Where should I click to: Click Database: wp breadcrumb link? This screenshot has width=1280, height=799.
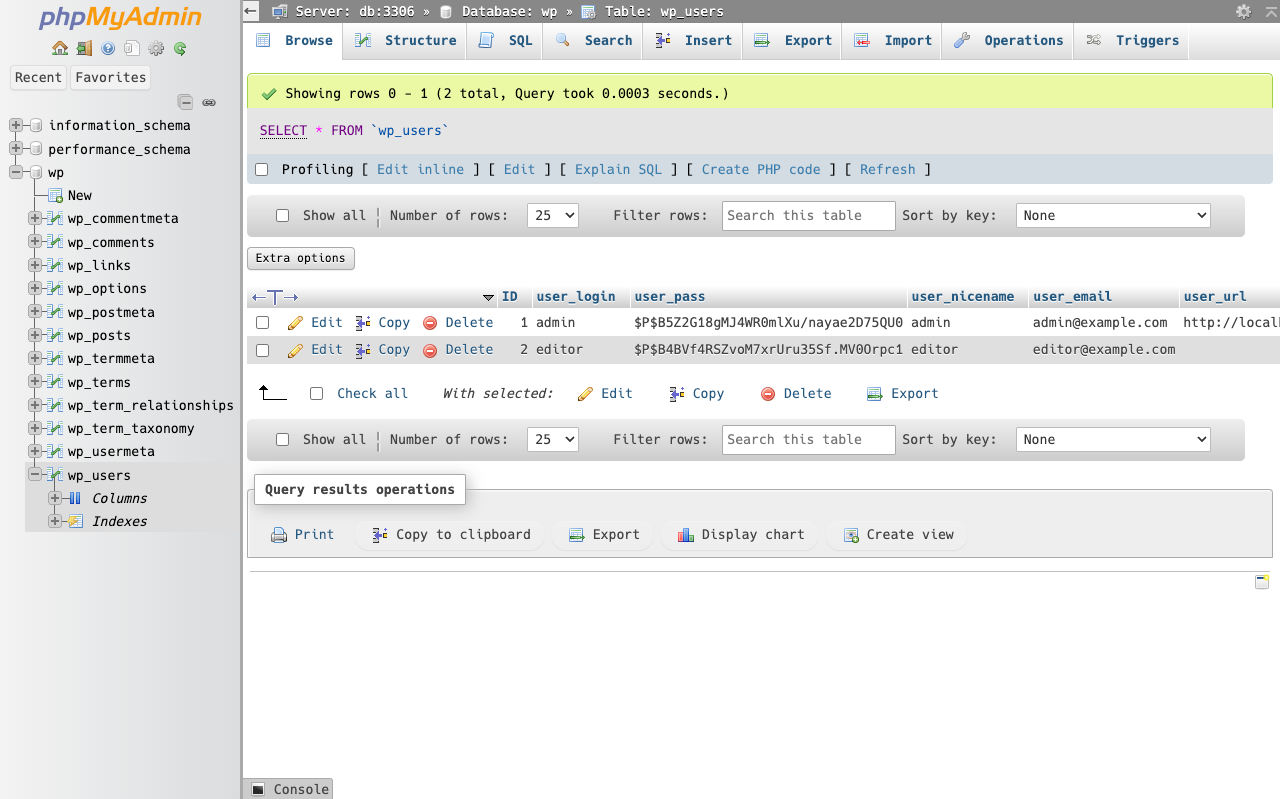click(x=508, y=12)
